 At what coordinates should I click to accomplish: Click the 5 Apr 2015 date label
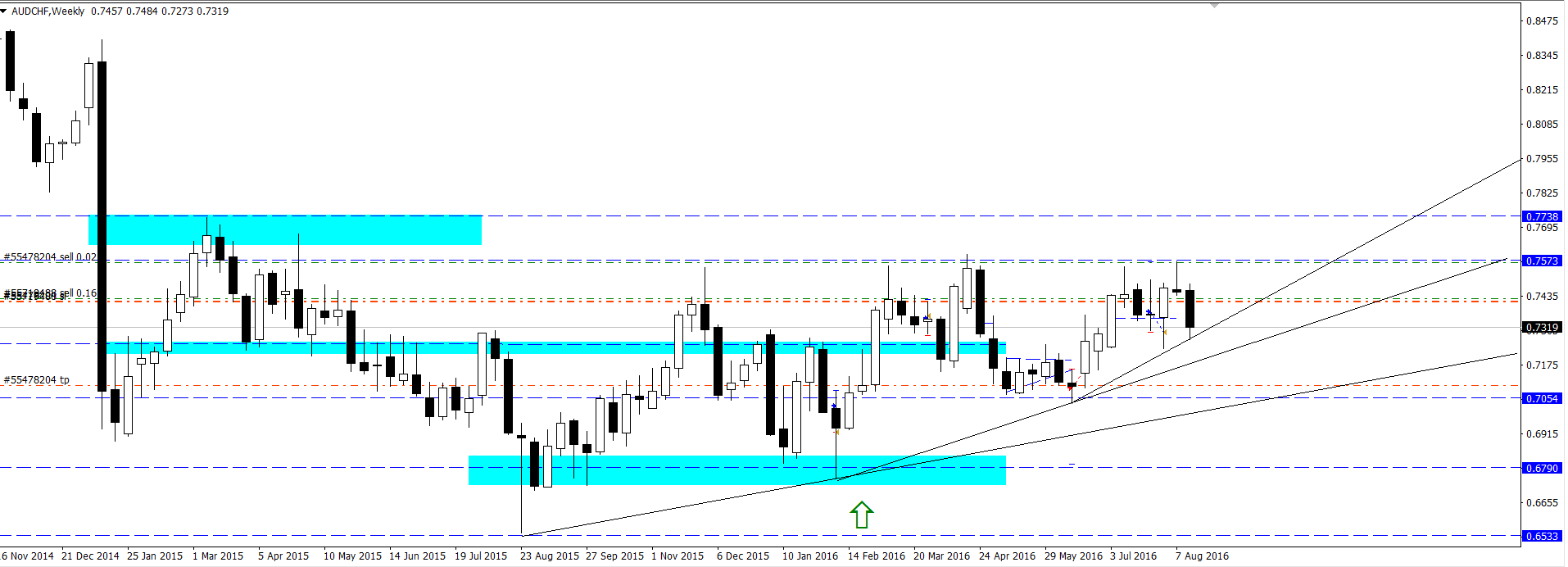[x=283, y=556]
